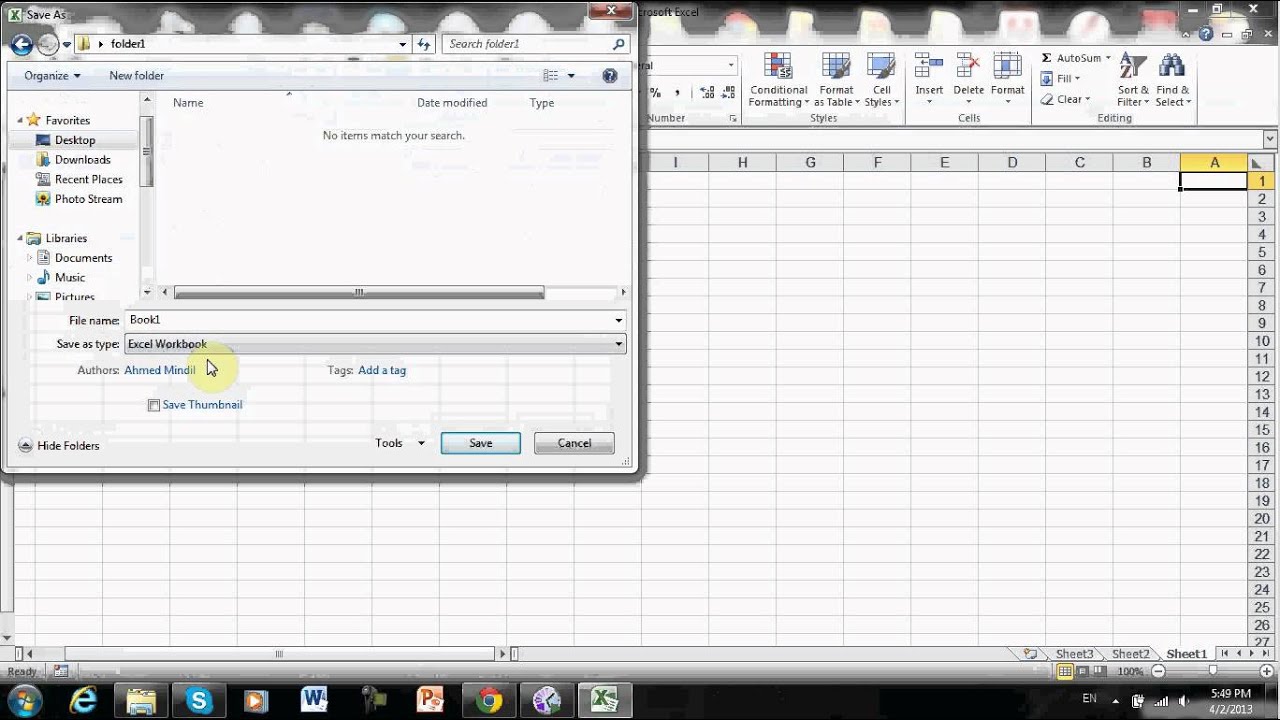
Task: Open the view options dropdown arrow
Action: [571, 75]
